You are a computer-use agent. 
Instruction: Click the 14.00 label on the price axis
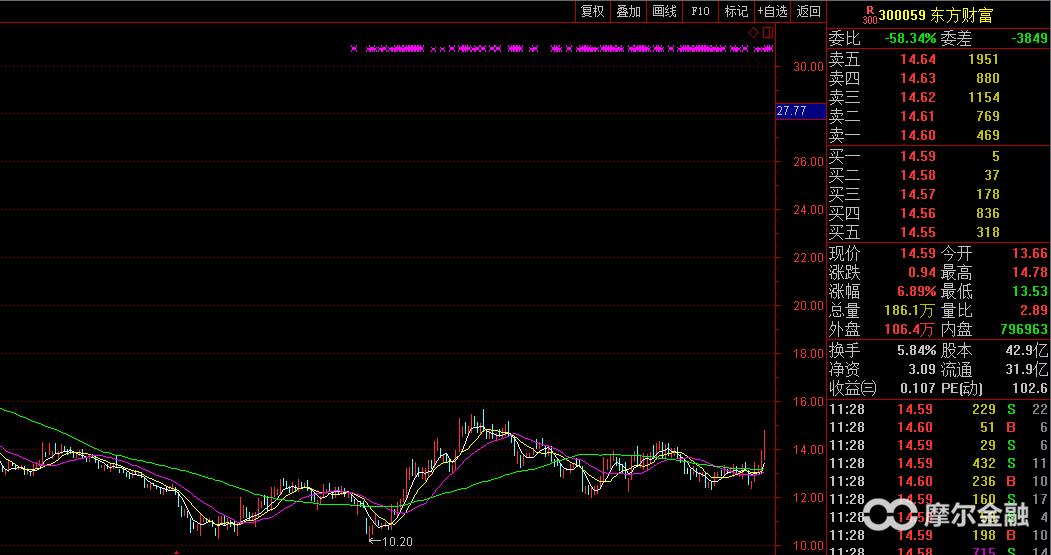click(808, 450)
